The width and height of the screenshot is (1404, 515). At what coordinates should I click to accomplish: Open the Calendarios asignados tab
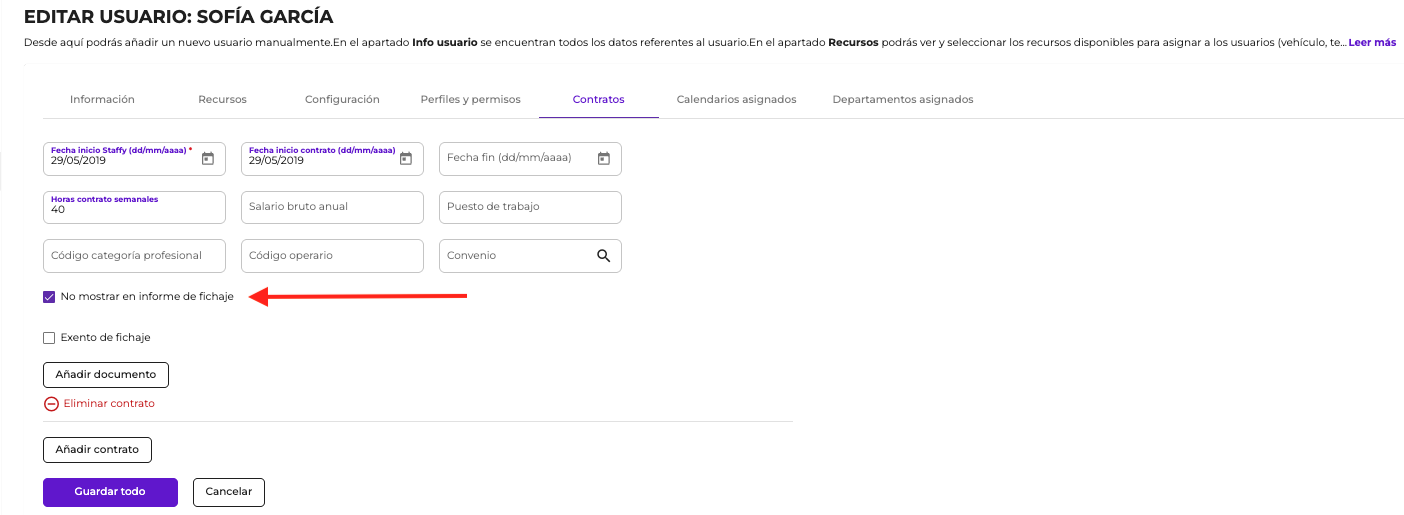click(x=736, y=100)
